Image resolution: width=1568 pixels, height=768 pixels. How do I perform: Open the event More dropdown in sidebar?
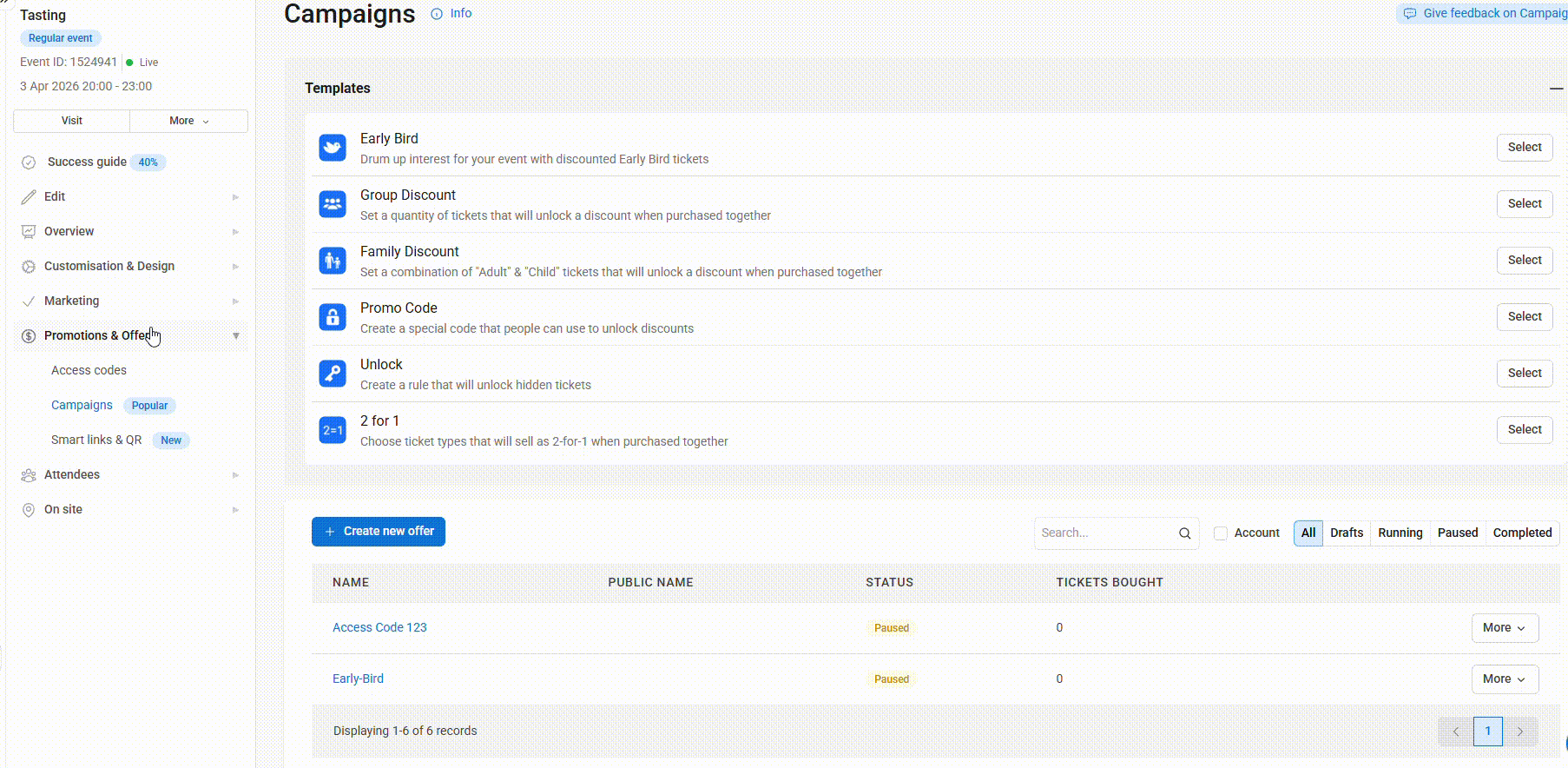click(x=189, y=121)
